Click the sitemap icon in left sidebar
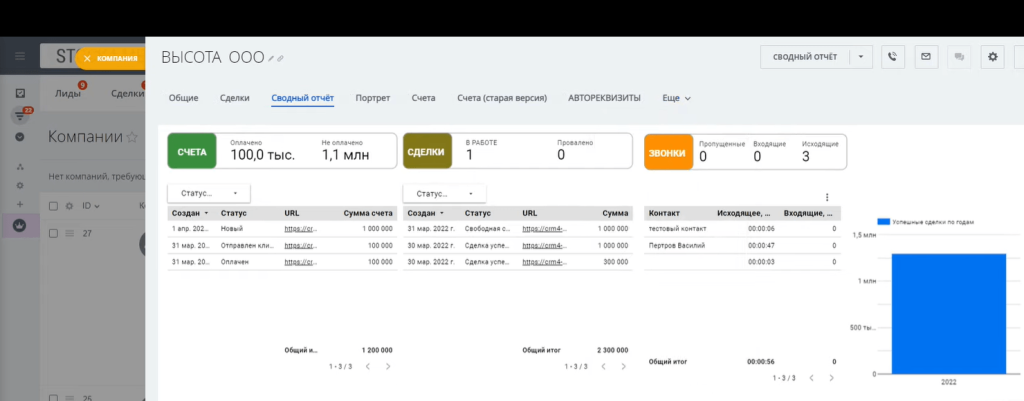The height and width of the screenshot is (401, 1024). [20, 167]
